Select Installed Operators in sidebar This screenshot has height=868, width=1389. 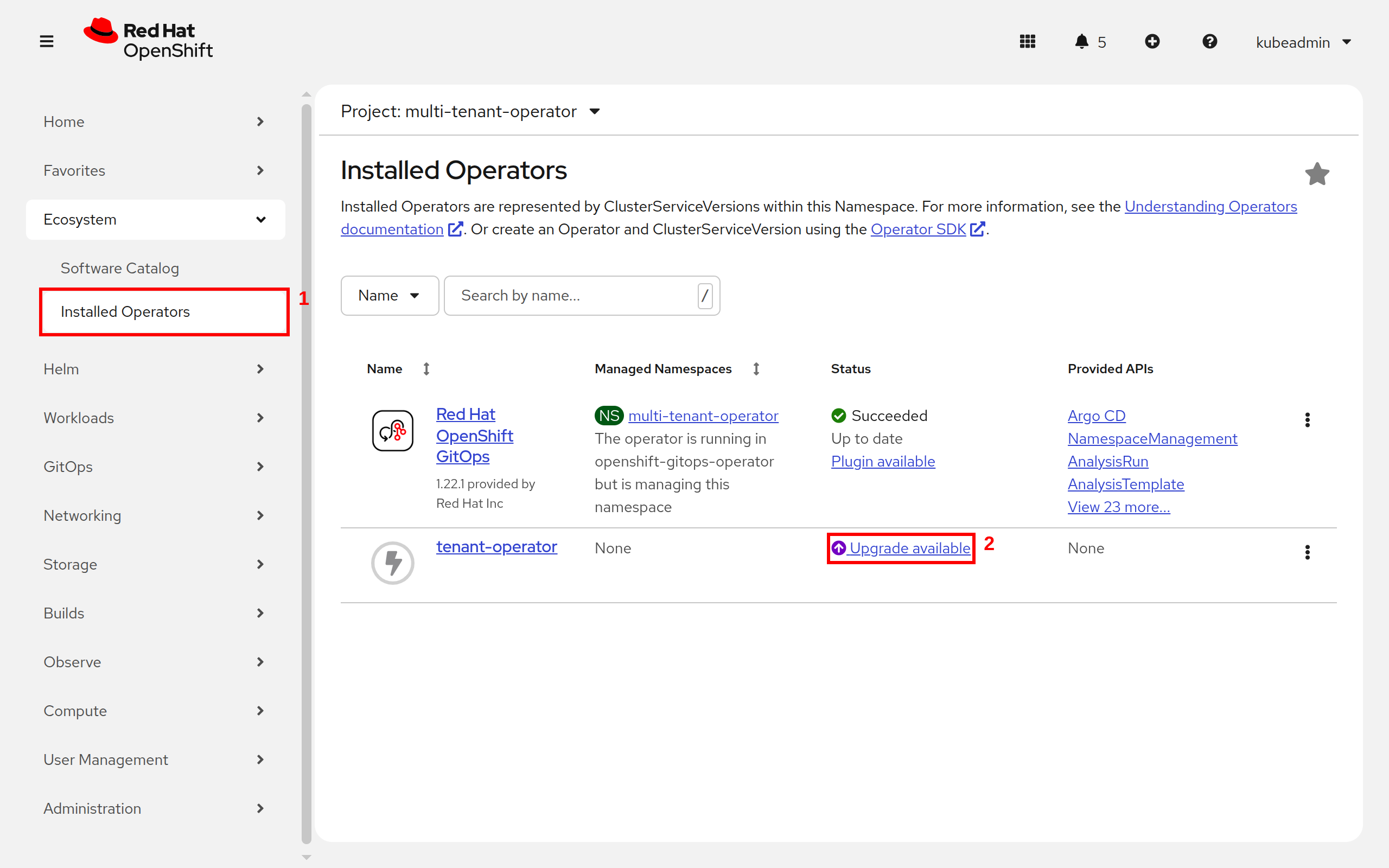164,312
